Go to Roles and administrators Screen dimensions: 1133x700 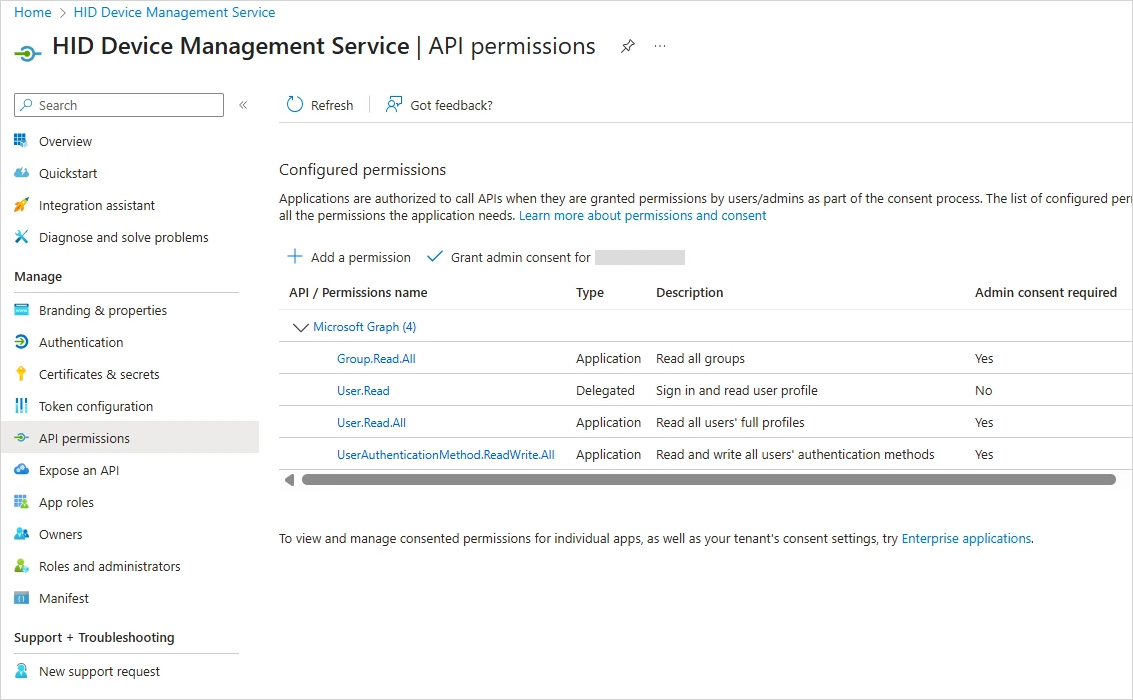click(109, 566)
